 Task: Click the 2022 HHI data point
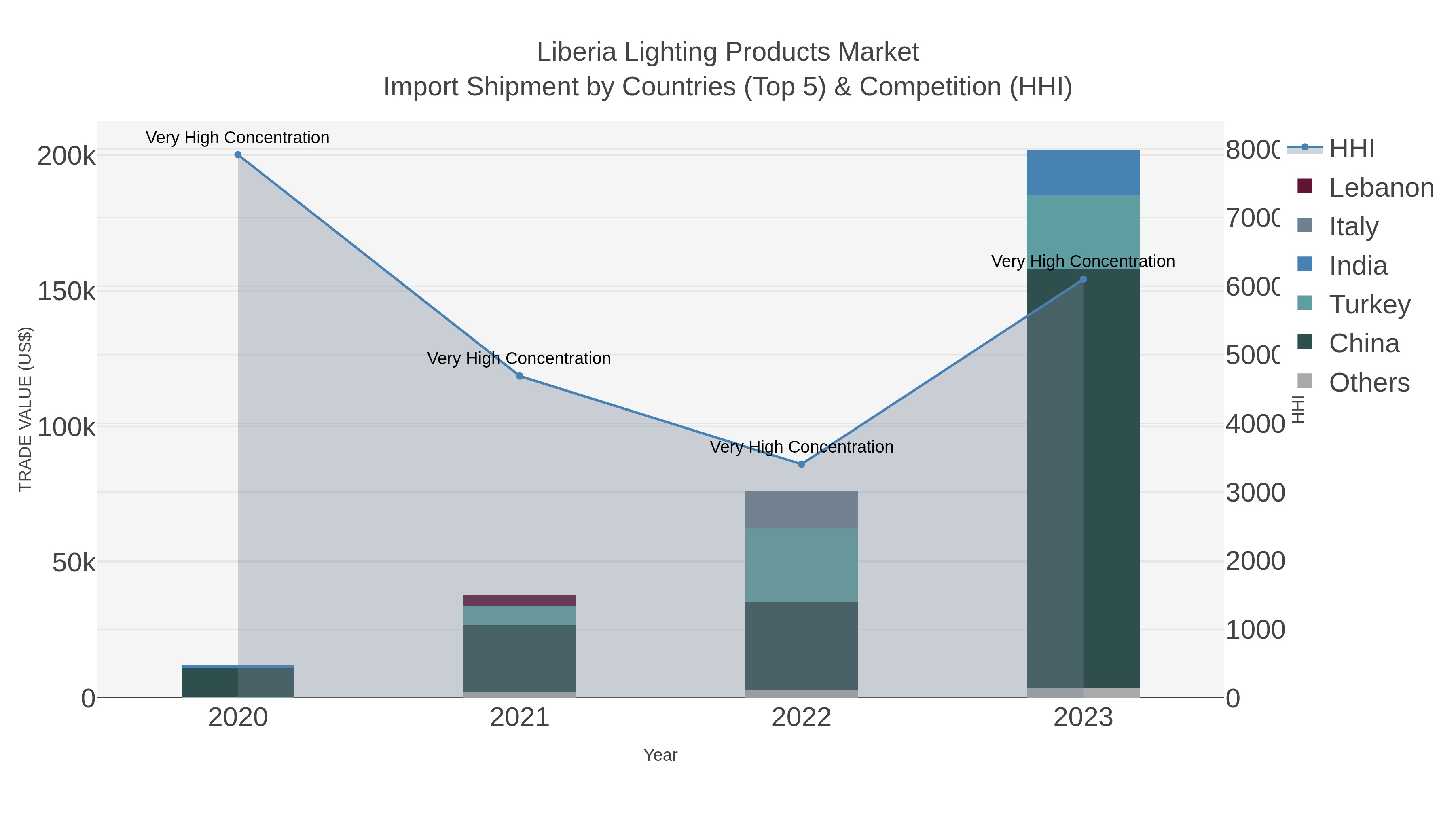(x=802, y=464)
